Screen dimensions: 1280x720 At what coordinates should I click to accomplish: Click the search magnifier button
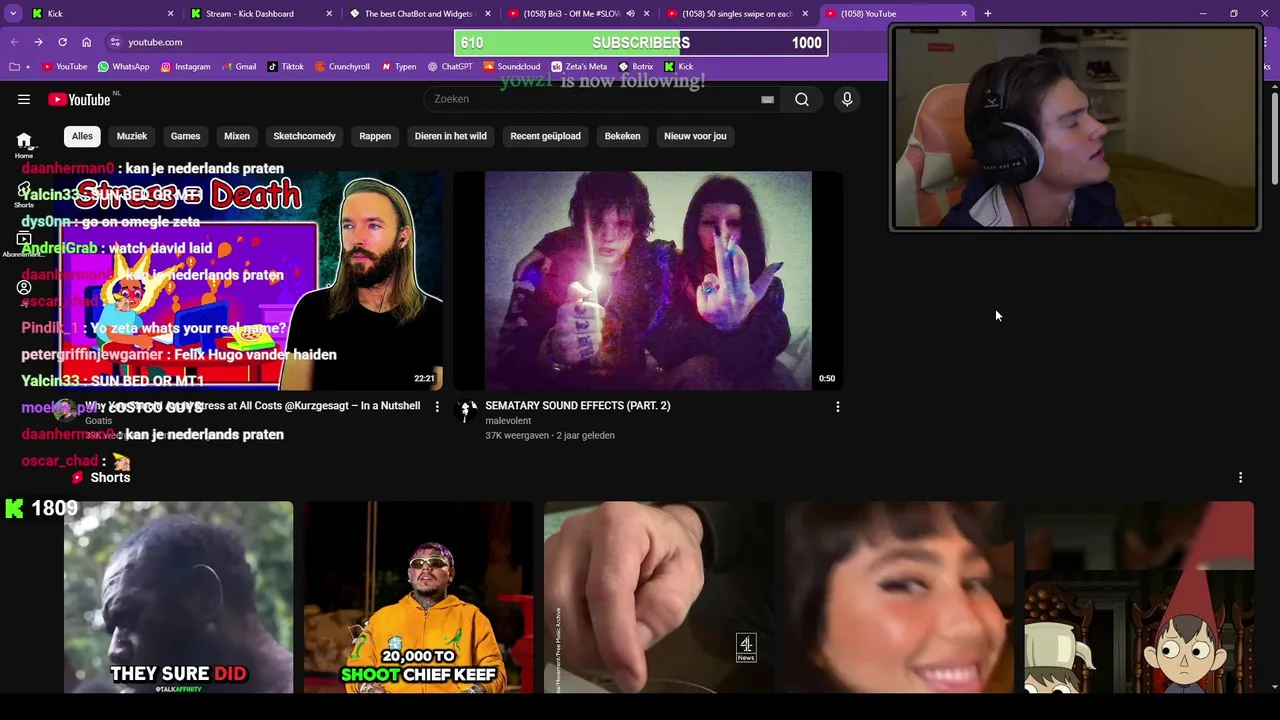(802, 99)
